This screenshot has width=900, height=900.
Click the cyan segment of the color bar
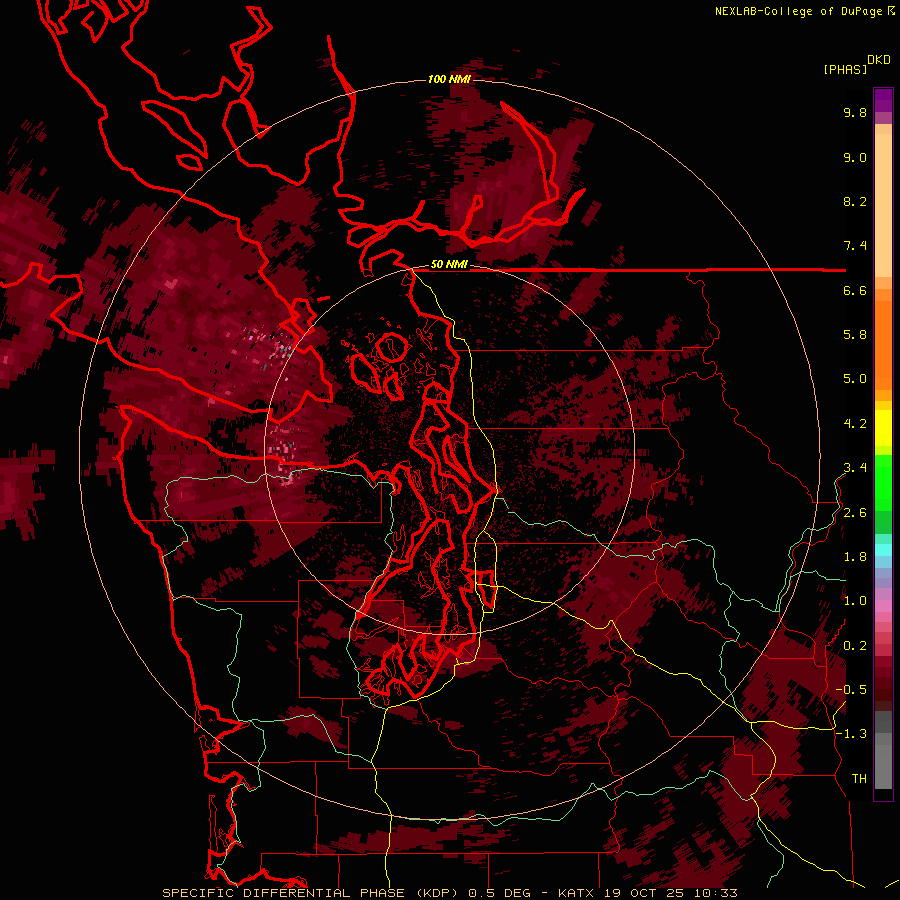point(883,550)
